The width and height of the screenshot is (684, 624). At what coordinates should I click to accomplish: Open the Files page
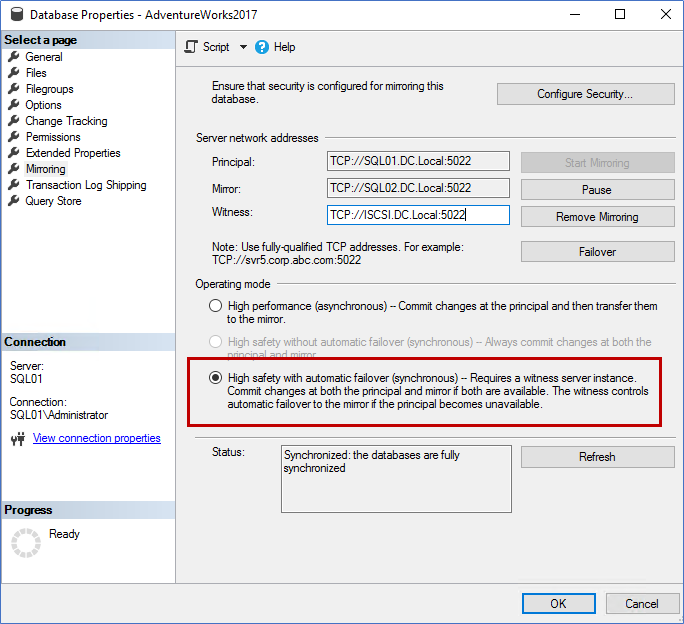tap(36, 72)
